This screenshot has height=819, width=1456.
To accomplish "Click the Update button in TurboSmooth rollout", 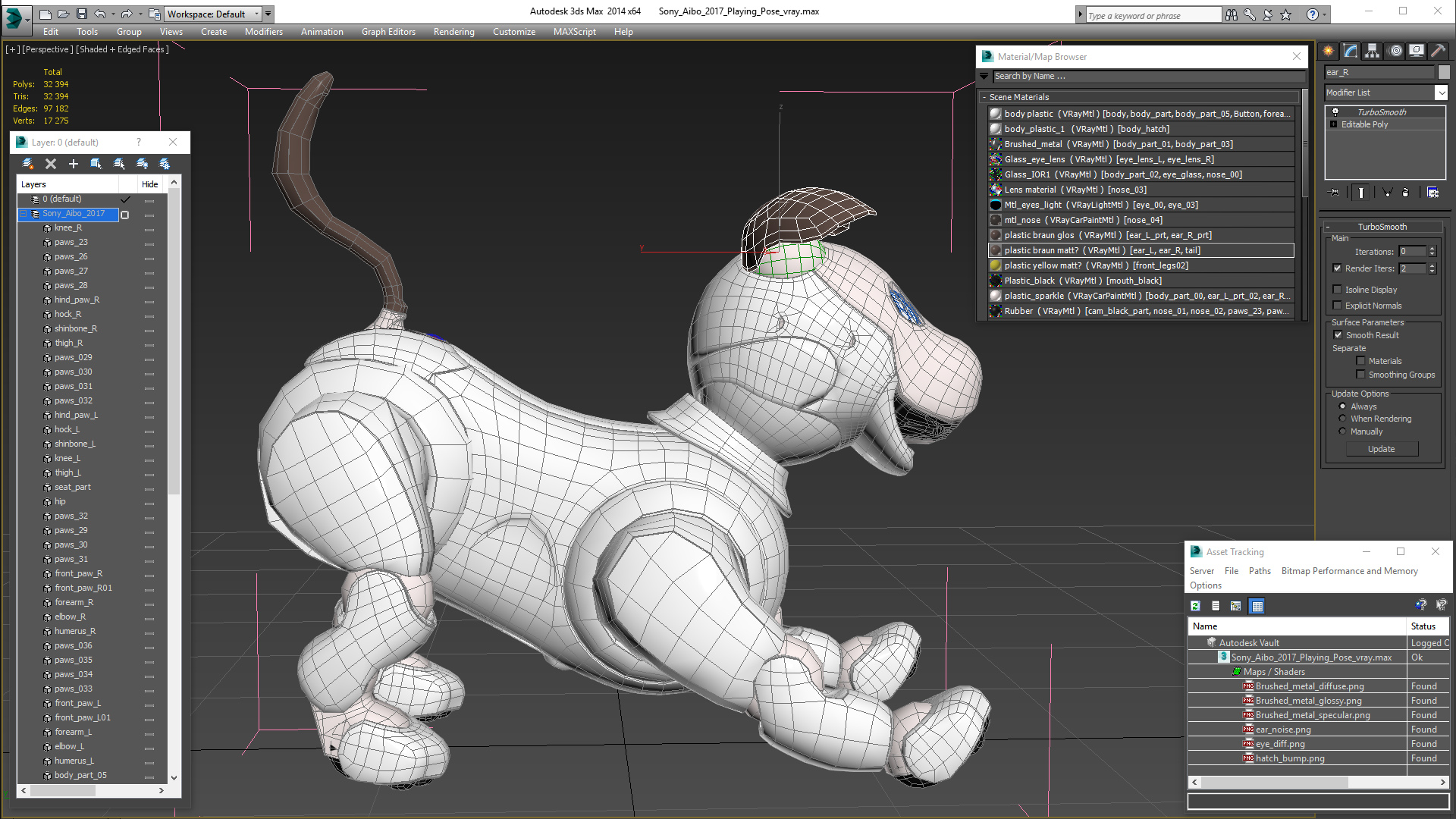I will [x=1382, y=449].
